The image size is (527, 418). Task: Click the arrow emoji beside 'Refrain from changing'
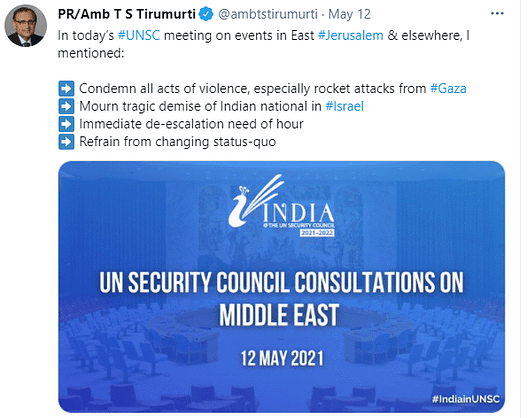point(66,142)
